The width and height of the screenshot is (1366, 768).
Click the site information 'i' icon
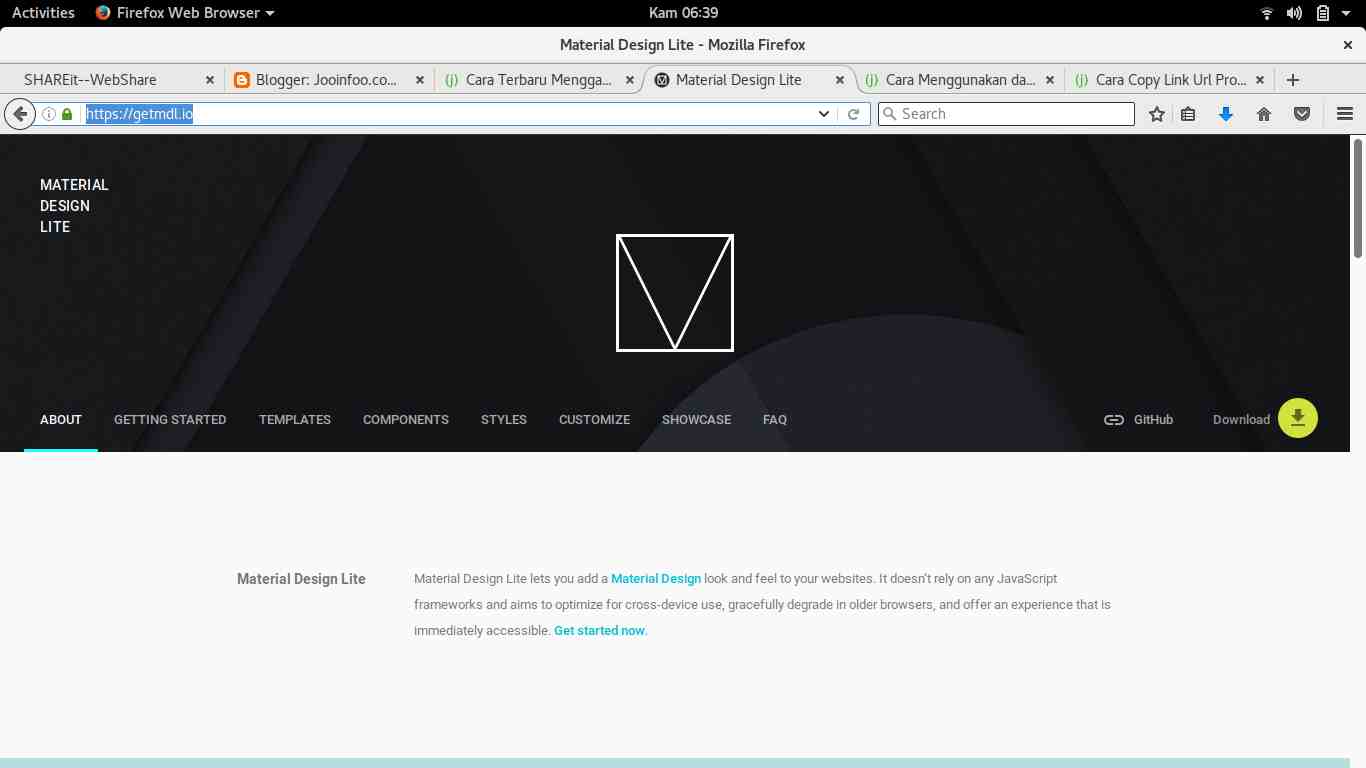point(48,114)
